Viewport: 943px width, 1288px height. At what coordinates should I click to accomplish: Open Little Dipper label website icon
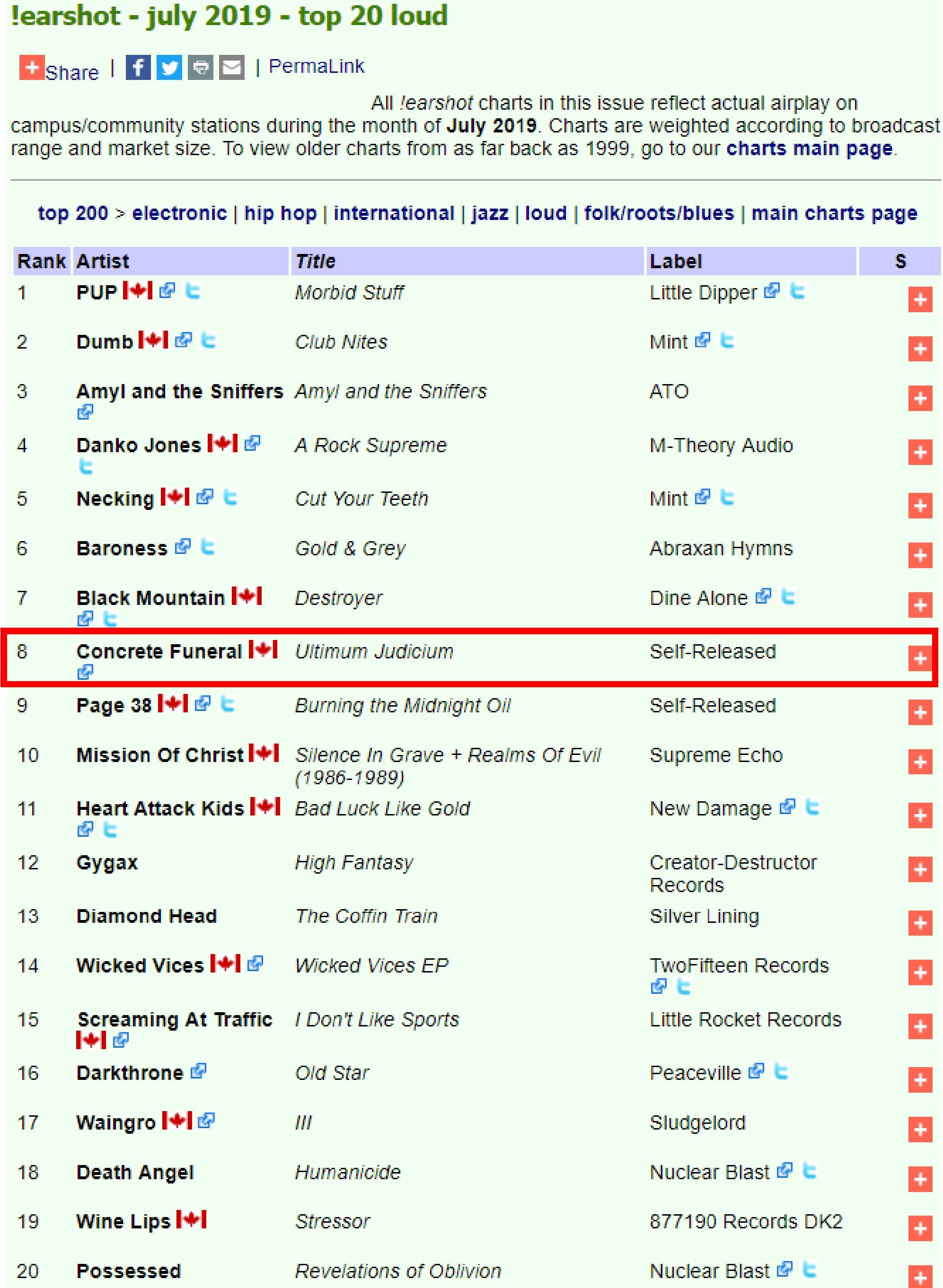tap(772, 291)
